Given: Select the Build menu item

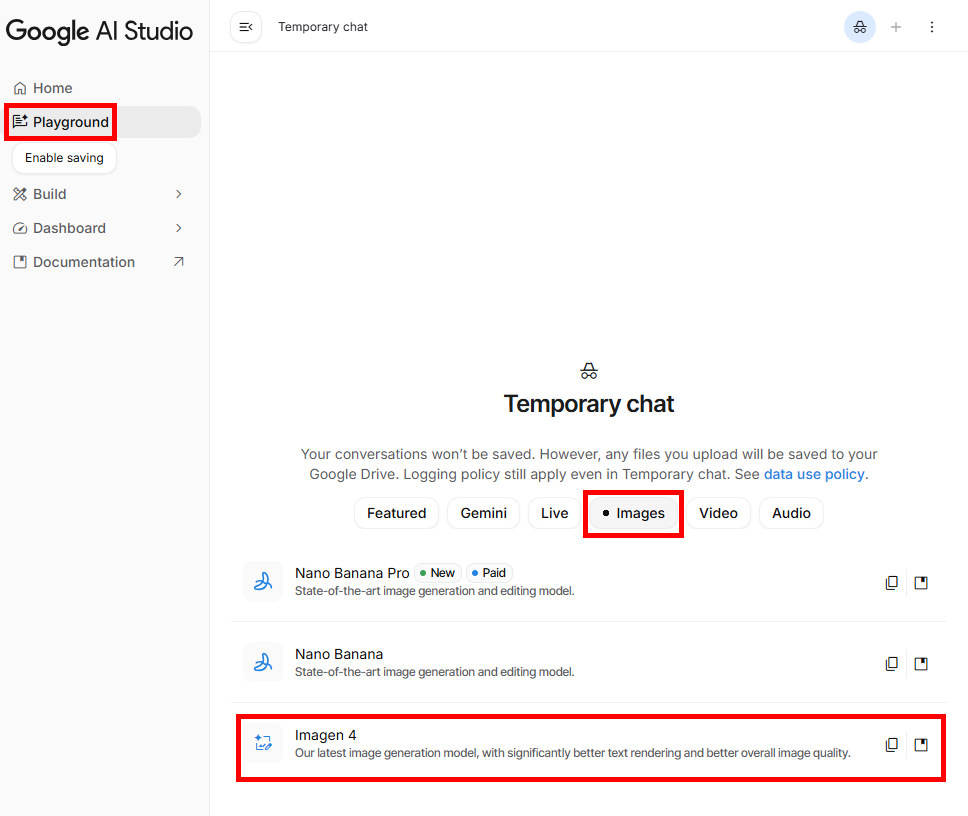Looking at the screenshot, I should click(x=102, y=194).
